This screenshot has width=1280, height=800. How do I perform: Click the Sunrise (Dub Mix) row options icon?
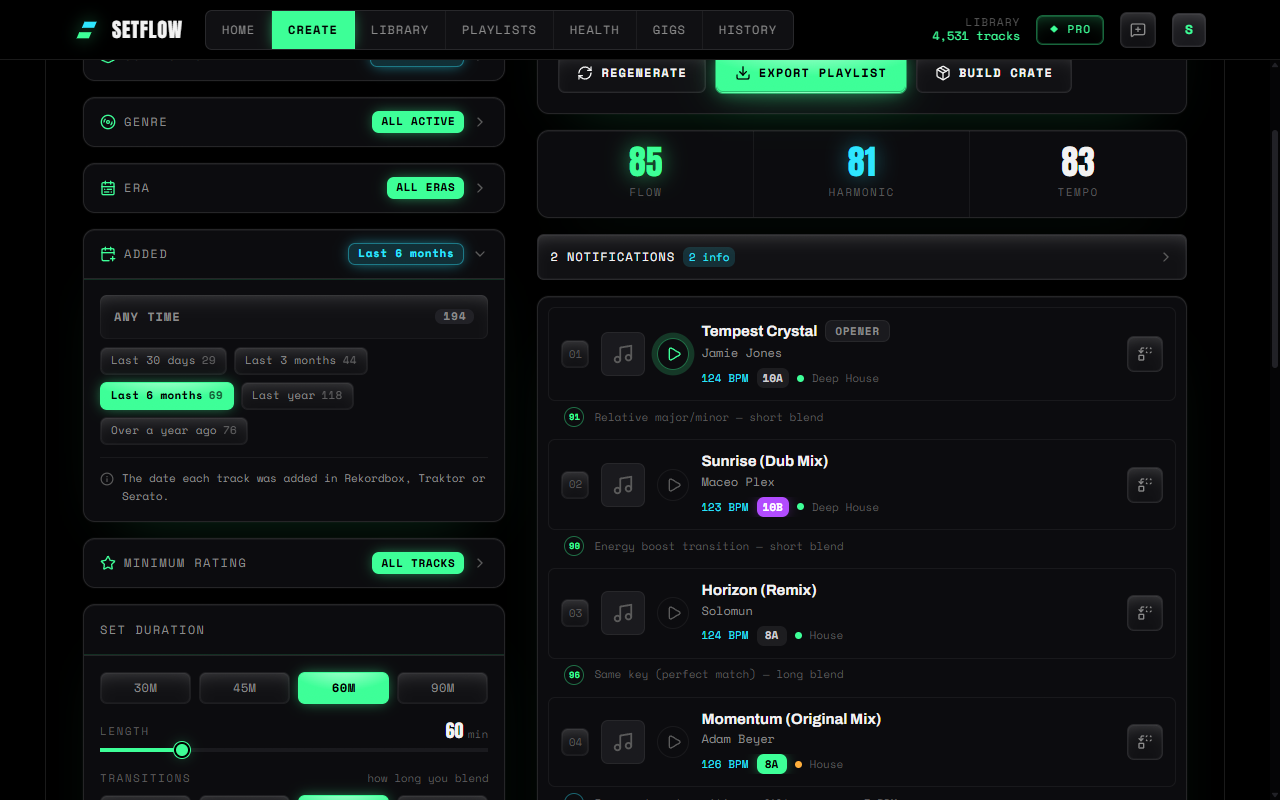(1145, 485)
